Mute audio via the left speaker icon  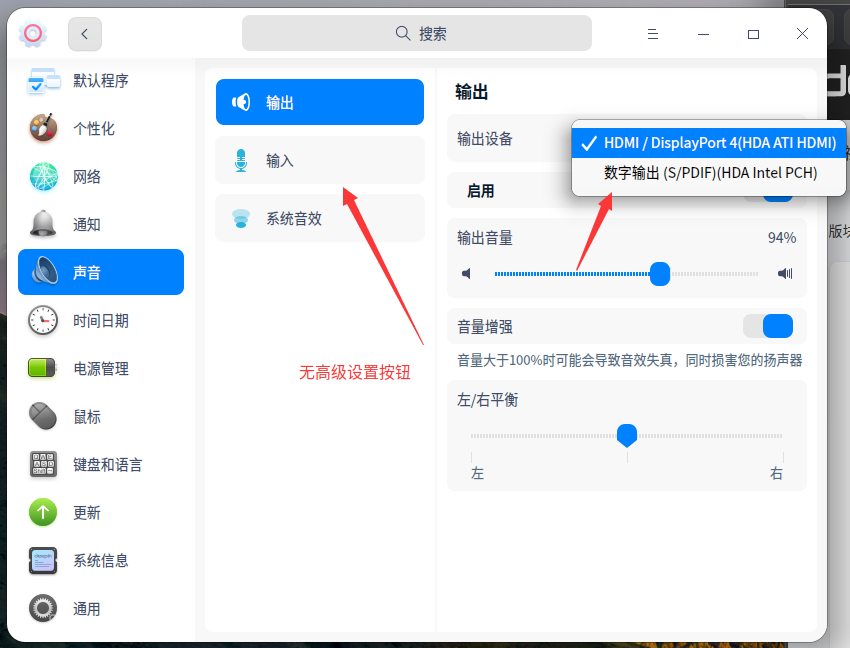tap(466, 273)
